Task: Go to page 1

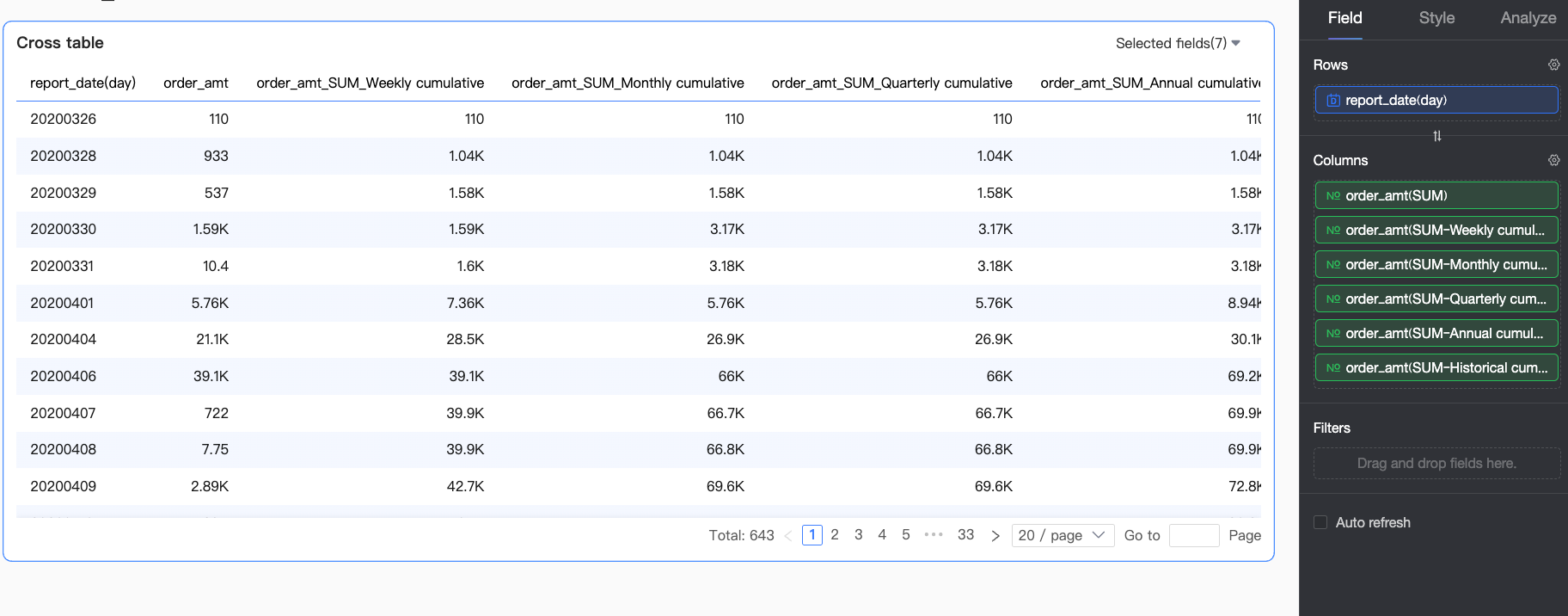Action: (812, 535)
